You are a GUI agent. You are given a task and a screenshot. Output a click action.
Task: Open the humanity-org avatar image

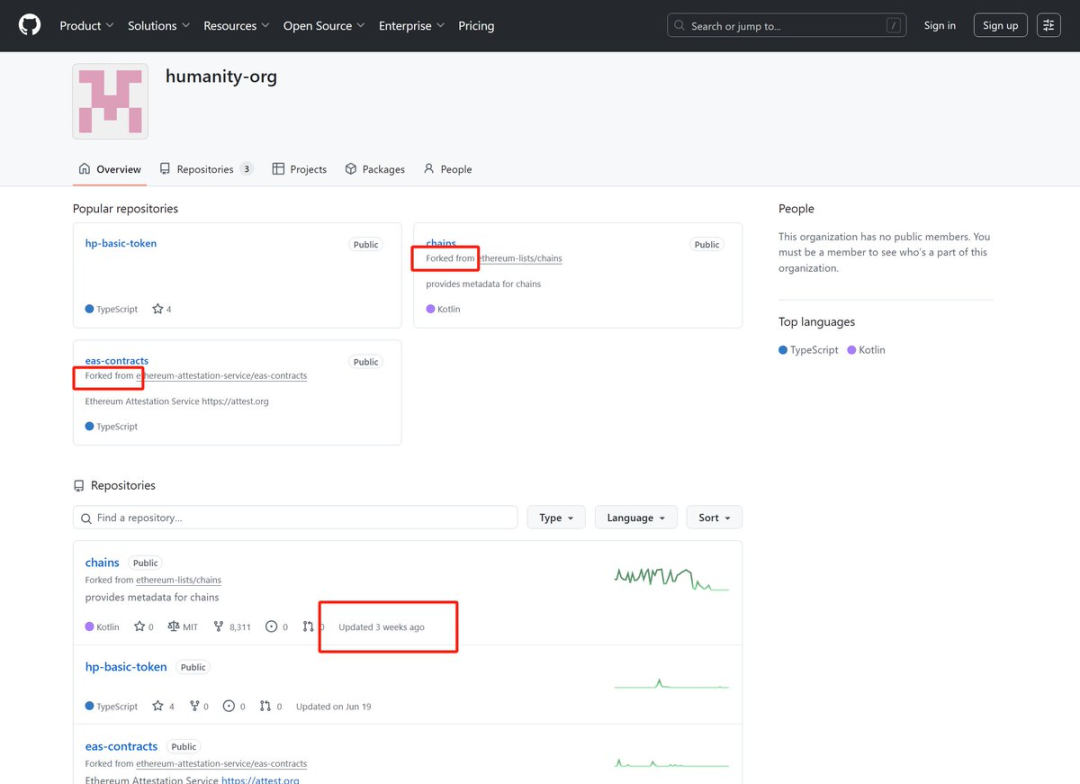coord(110,101)
